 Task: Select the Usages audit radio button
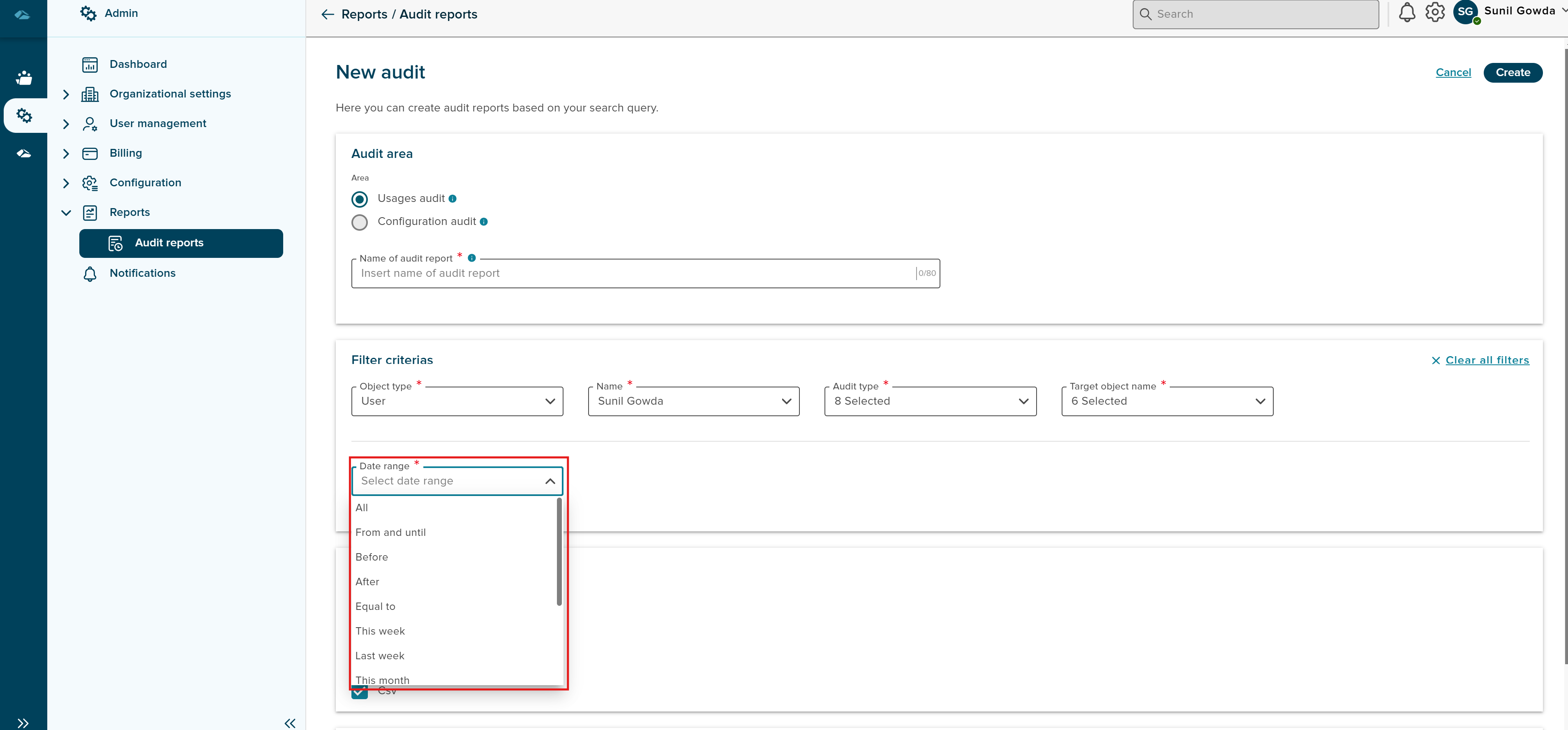(360, 199)
